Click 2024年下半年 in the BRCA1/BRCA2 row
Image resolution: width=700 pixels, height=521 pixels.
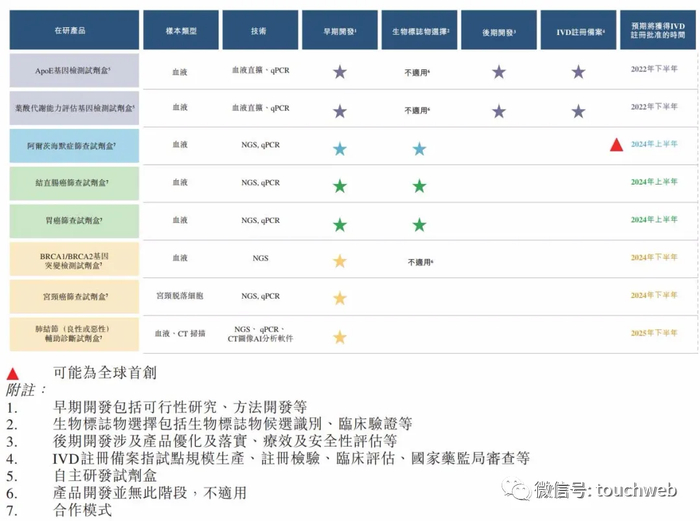point(654,257)
